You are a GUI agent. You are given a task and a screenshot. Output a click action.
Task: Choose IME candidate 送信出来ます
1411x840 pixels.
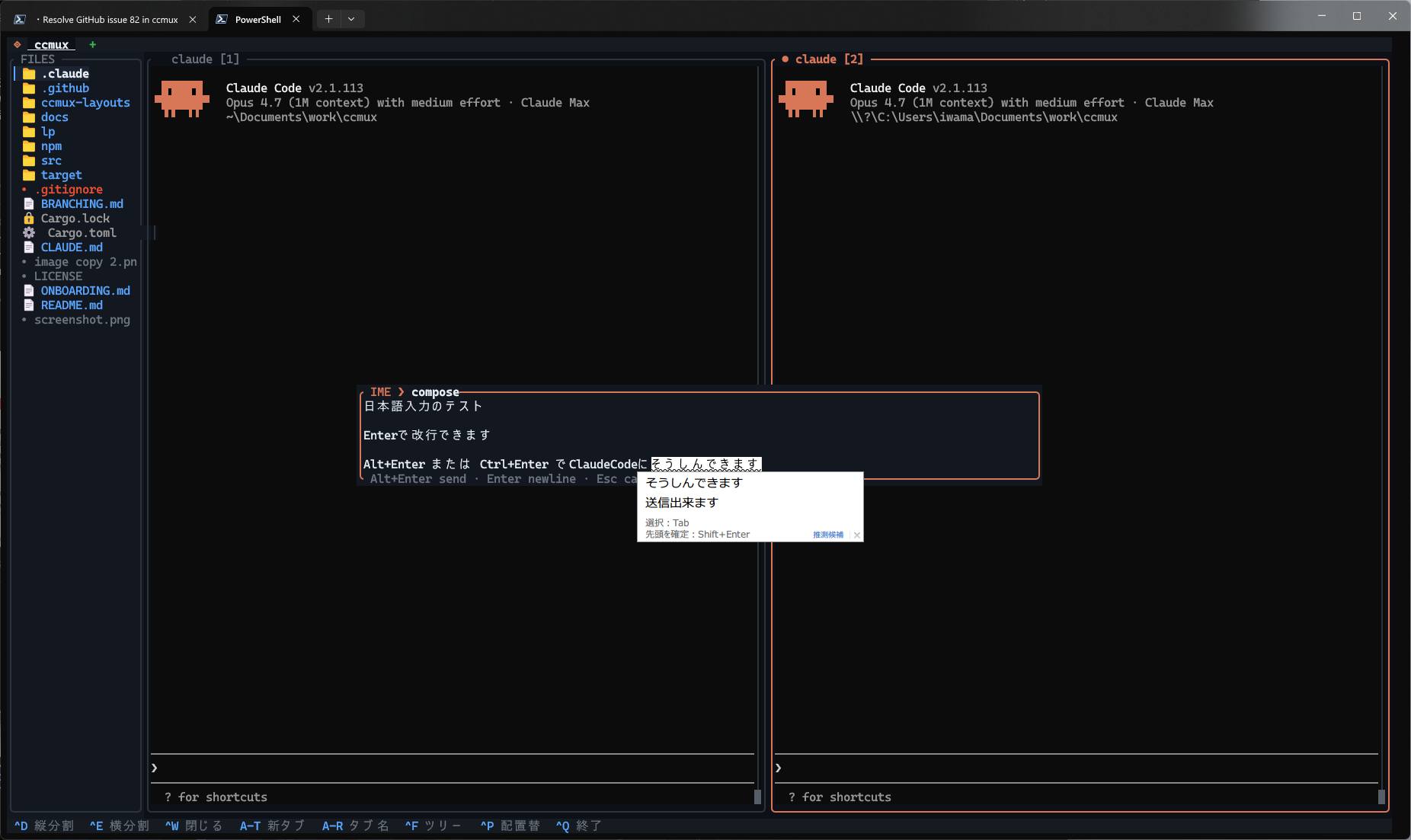point(682,503)
